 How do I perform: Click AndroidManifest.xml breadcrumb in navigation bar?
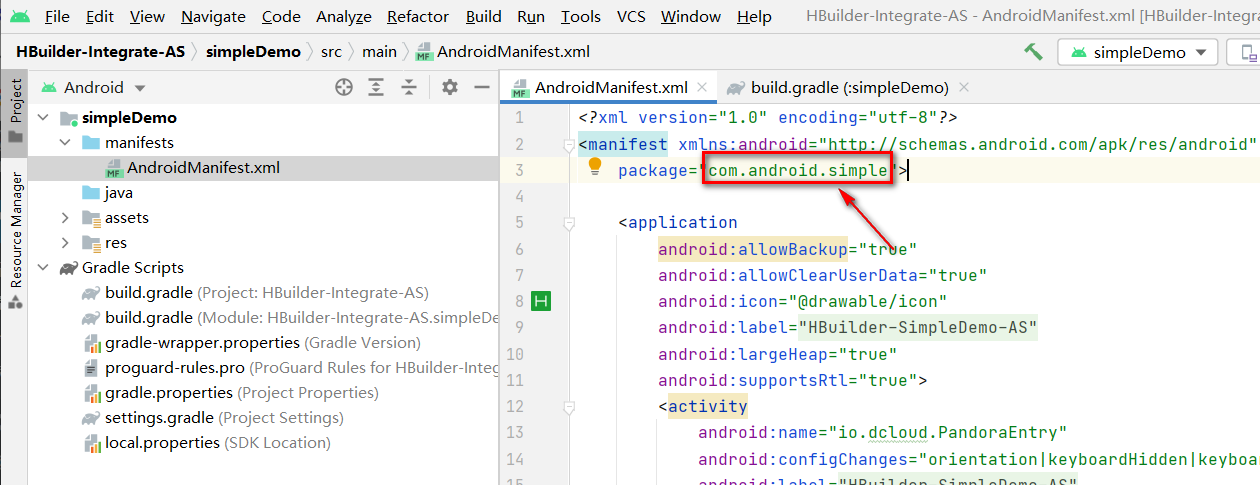[502, 52]
